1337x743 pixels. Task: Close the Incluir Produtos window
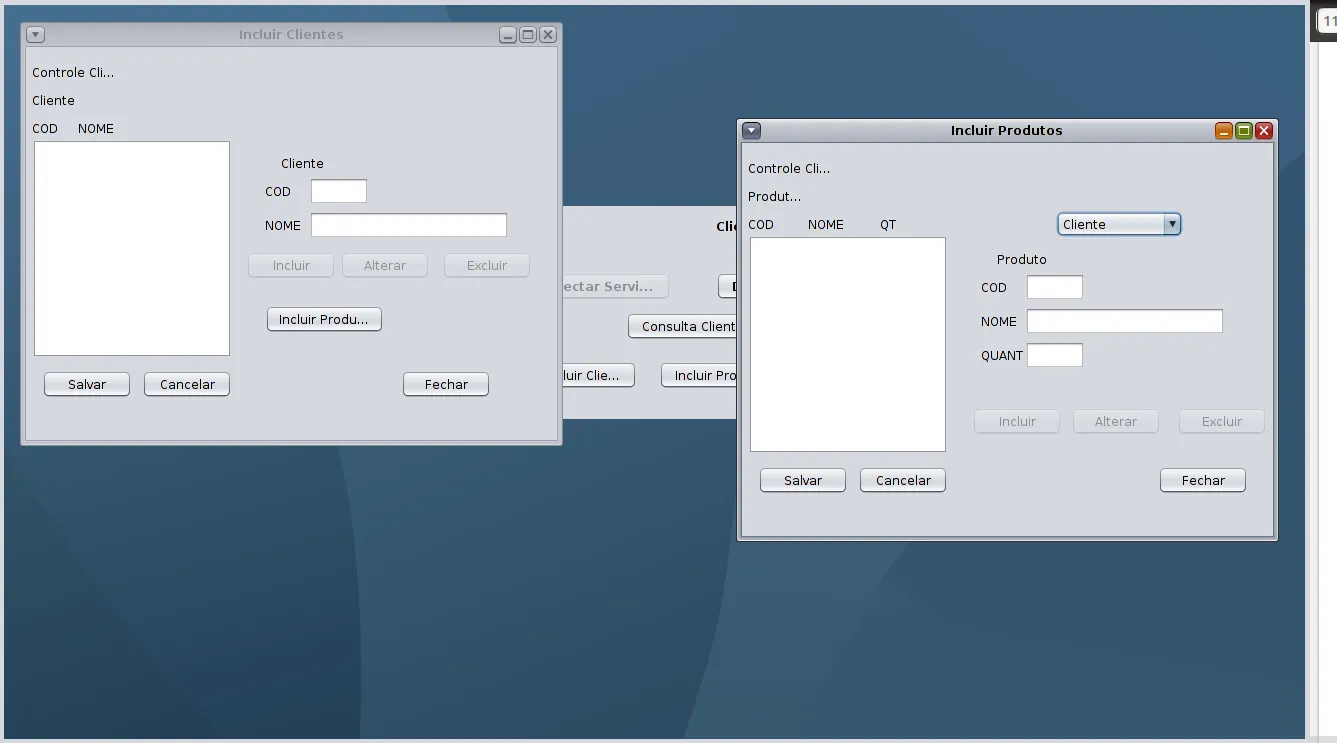(1264, 130)
